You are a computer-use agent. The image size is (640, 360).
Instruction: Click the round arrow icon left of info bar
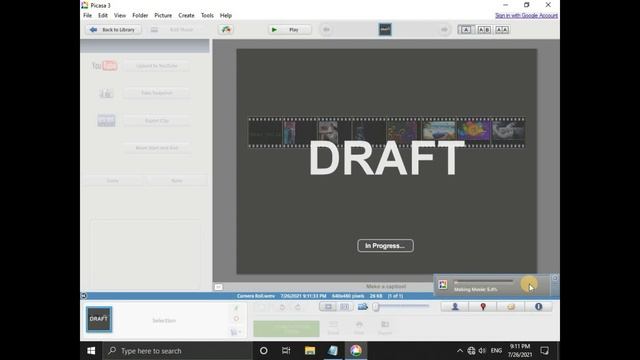84,296
